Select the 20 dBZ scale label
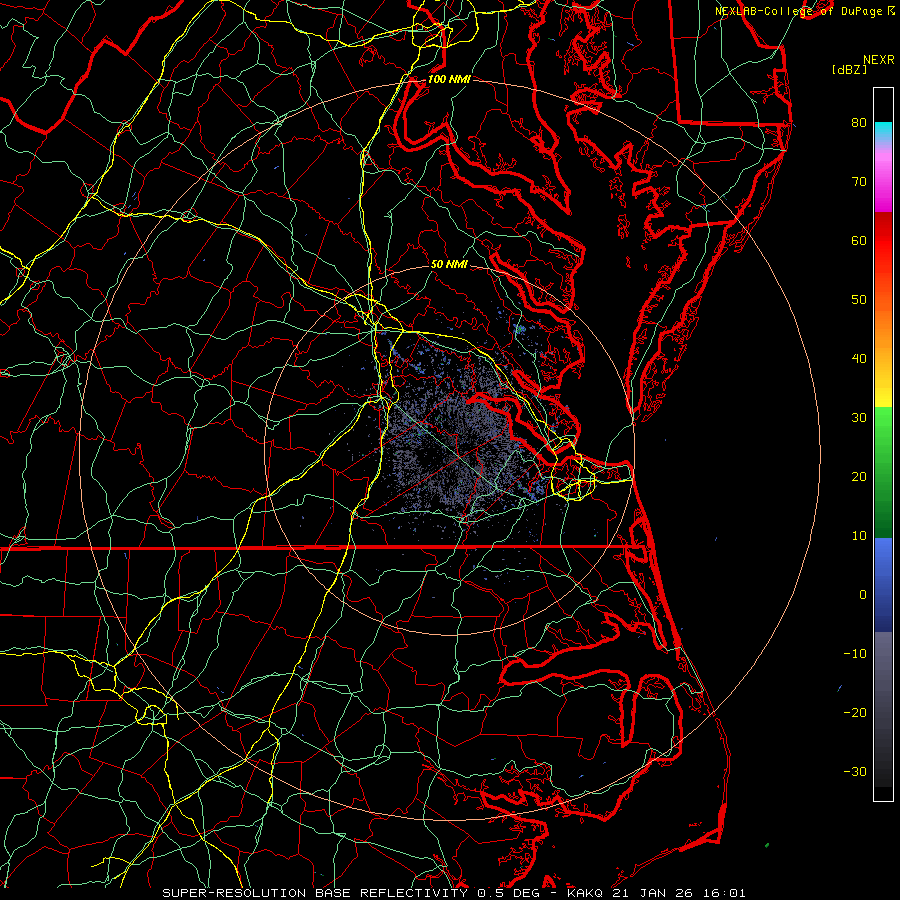This screenshot has width=900, height=900. click(857, 477)
